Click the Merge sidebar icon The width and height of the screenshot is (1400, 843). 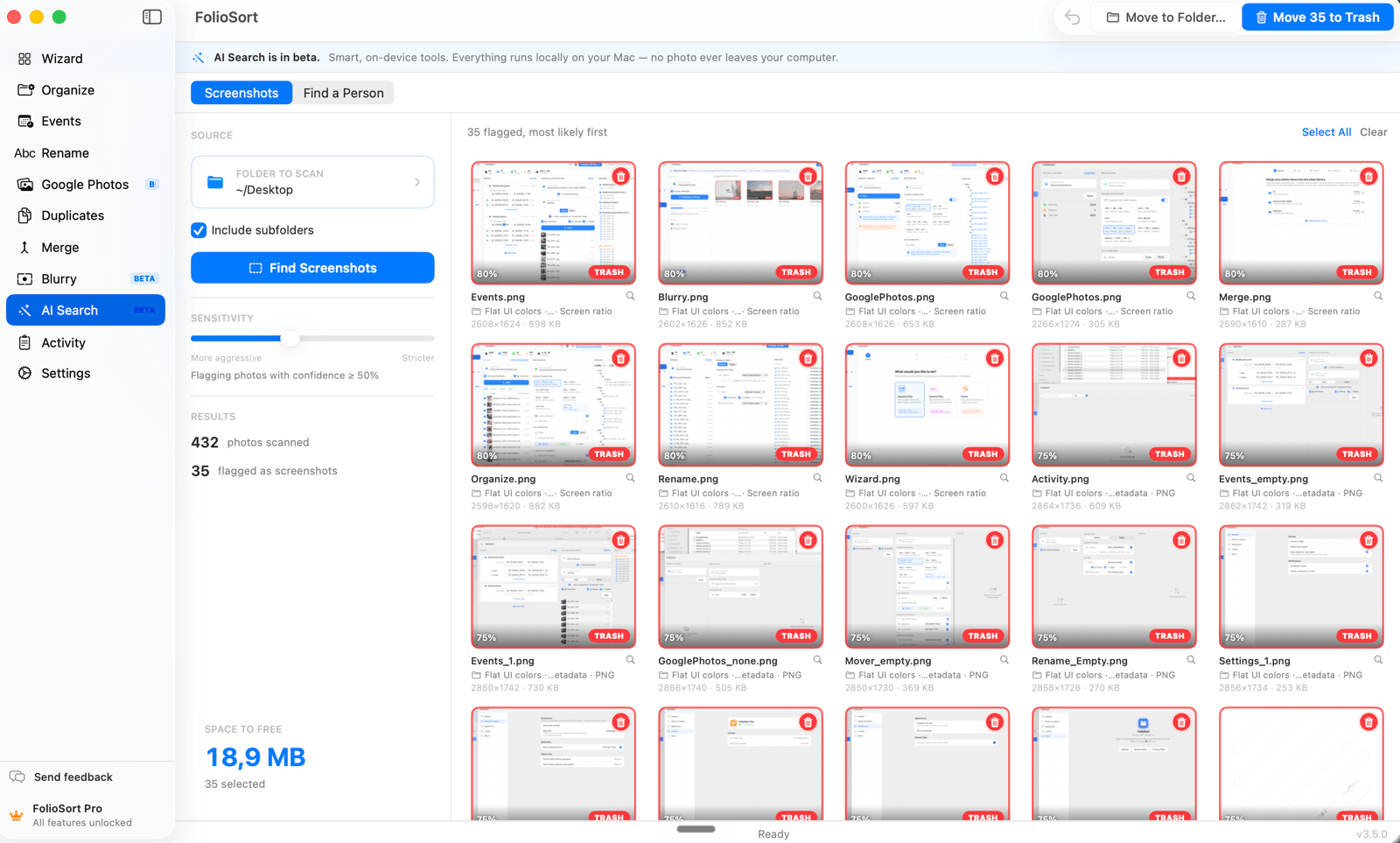click(x=24, y=248)
